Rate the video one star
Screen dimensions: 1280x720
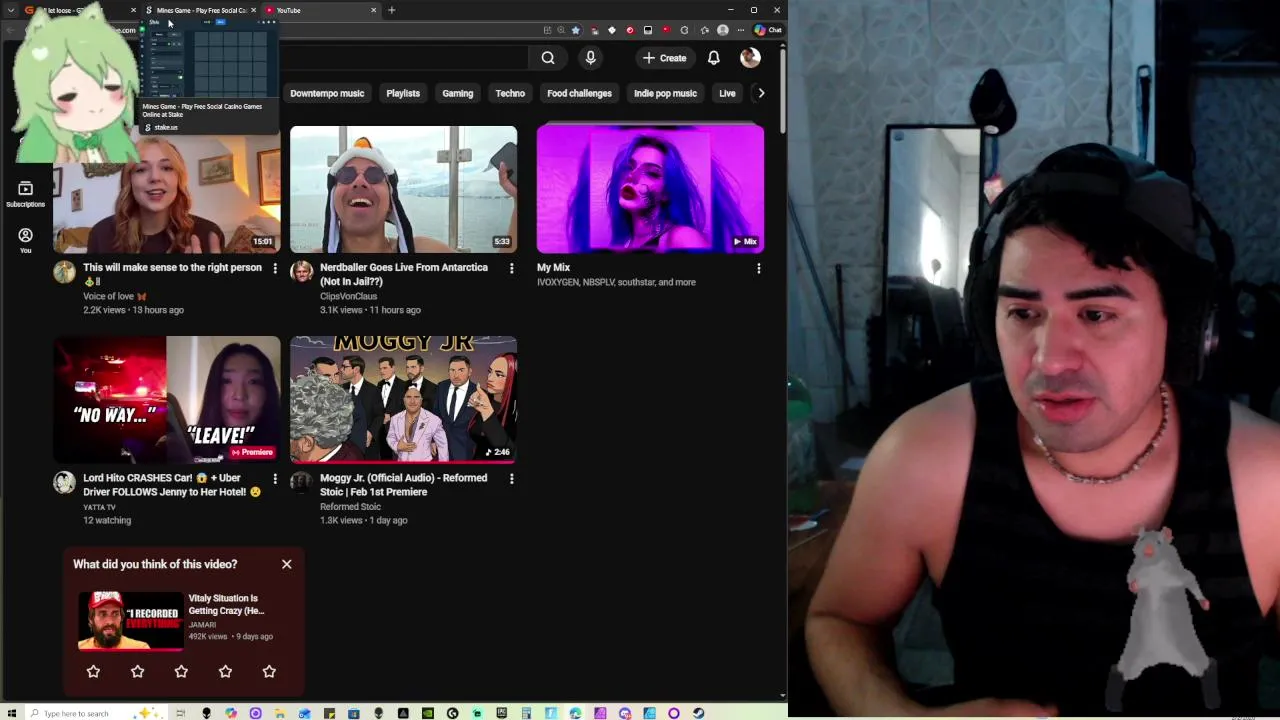[x=93, y=672]
